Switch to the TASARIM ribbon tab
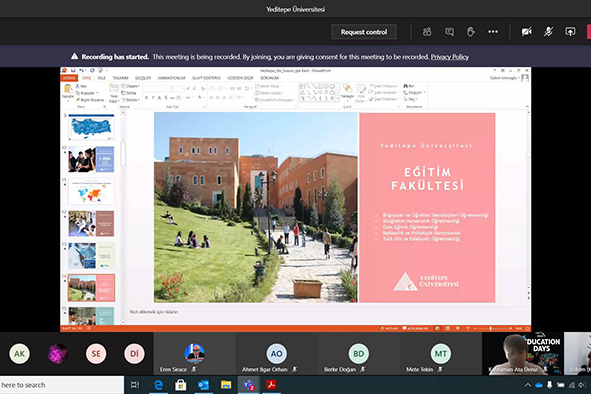591x394 pixels. coord(120,78)
